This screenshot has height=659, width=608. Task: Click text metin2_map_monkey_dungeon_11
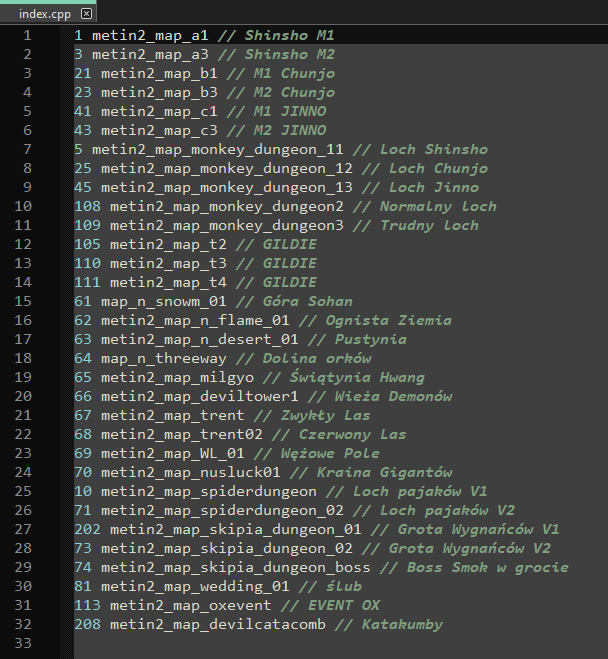(218, 150)
